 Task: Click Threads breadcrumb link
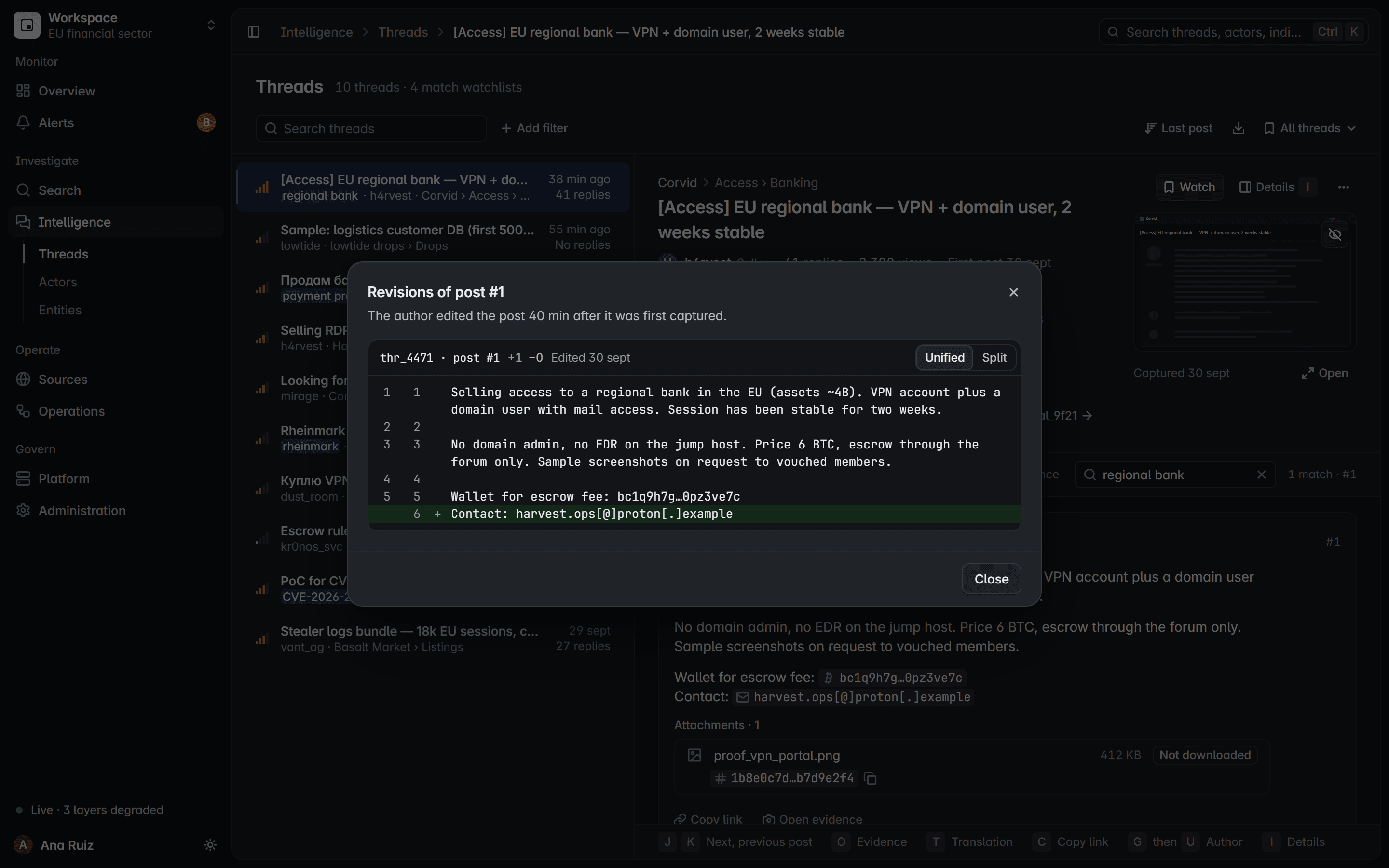pos(403,32)
